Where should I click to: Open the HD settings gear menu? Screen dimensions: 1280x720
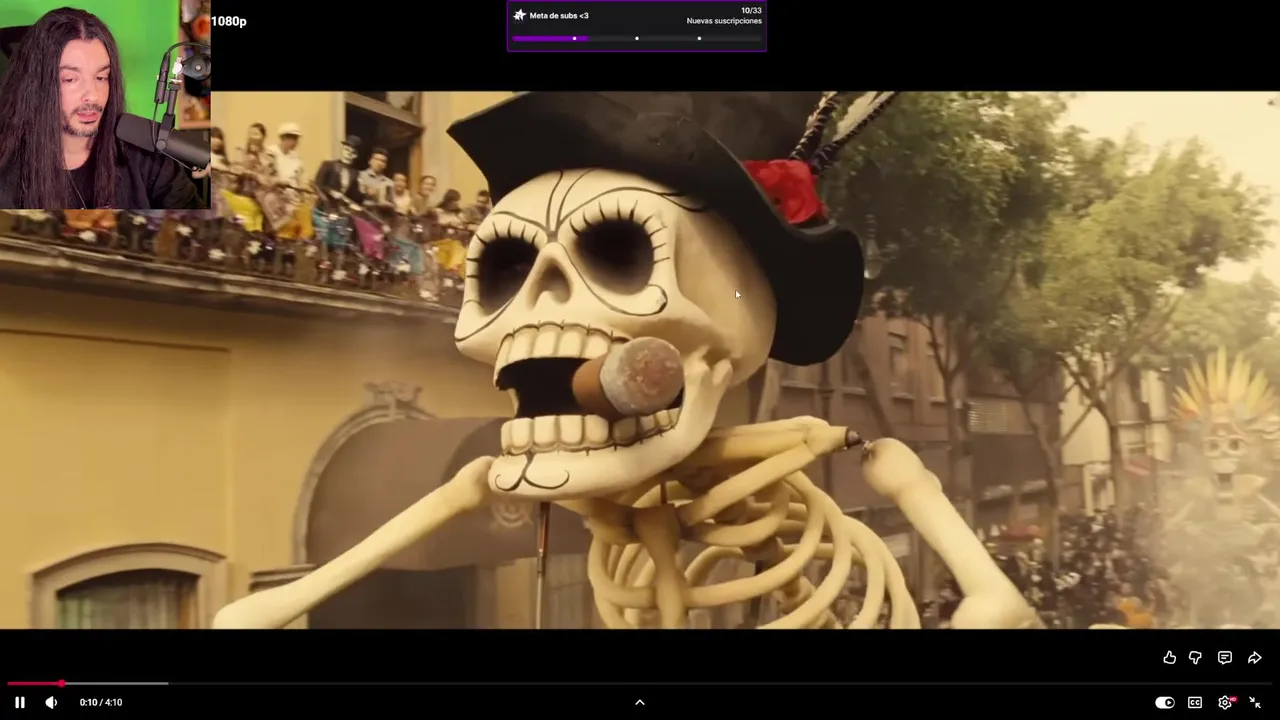(1226, 703)
